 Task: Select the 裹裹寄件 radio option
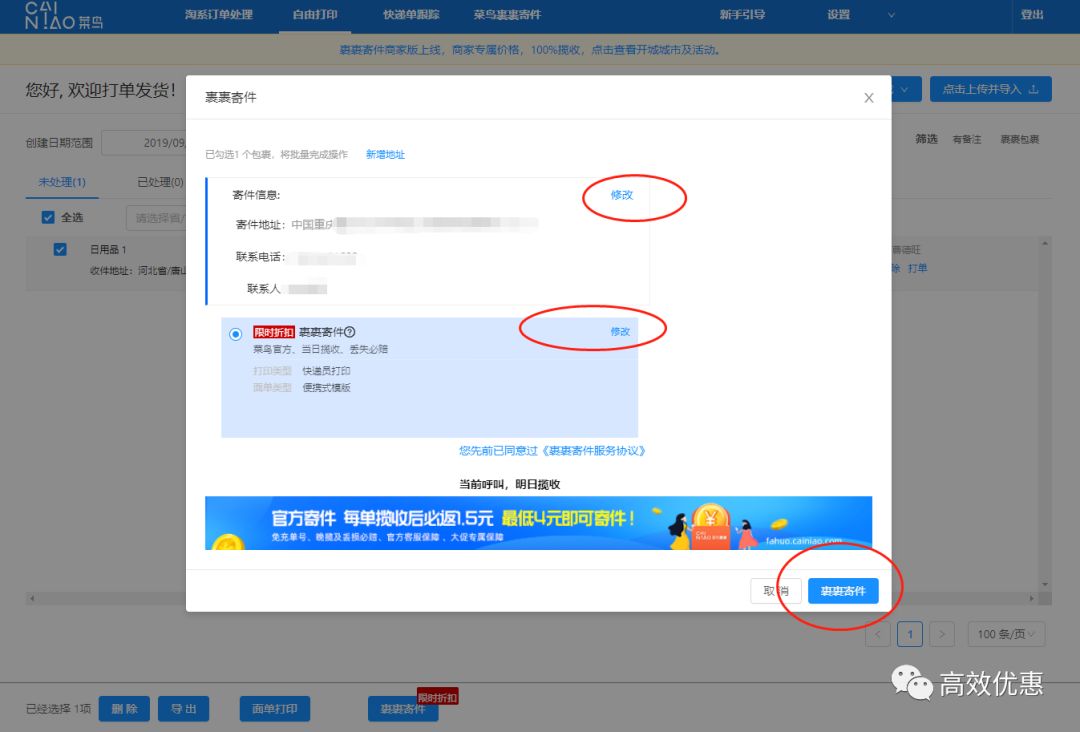[x=236, y=334]
